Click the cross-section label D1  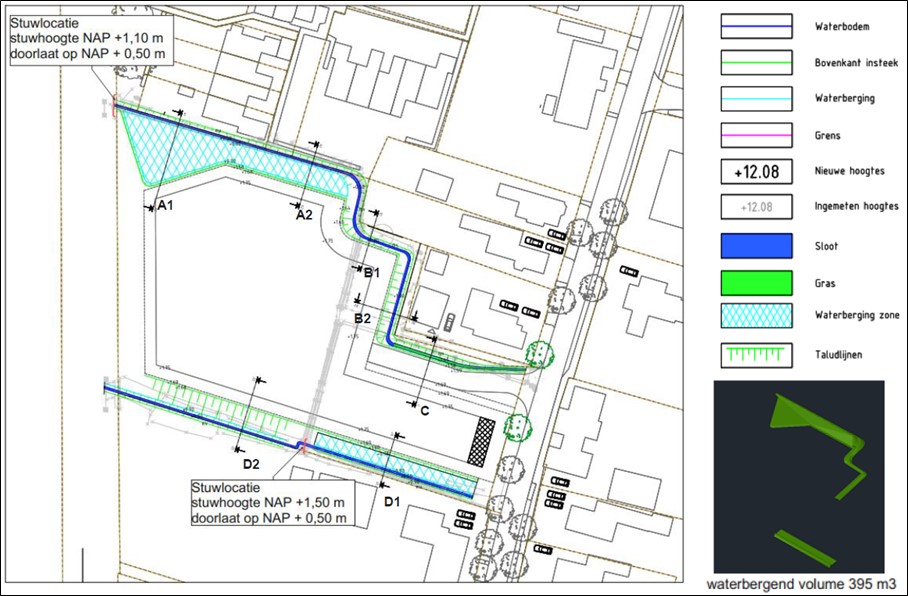(x=392, y=502)
